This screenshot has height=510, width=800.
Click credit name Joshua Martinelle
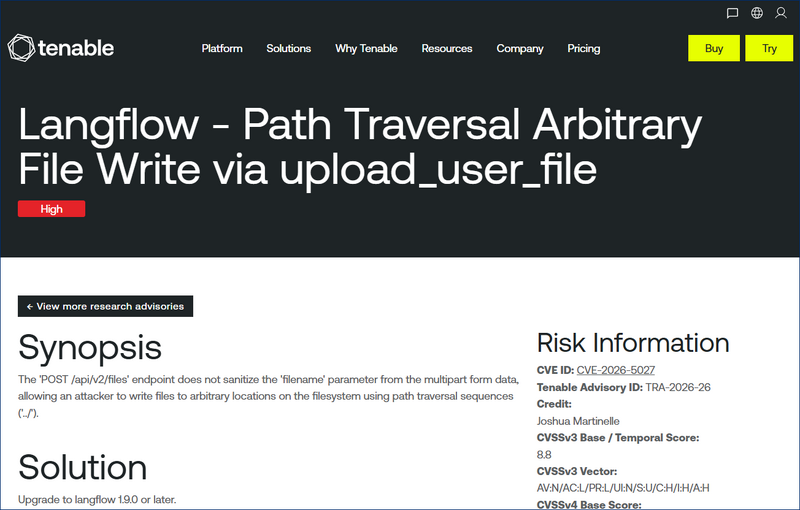pyautogui.click(x=578, y=421)
